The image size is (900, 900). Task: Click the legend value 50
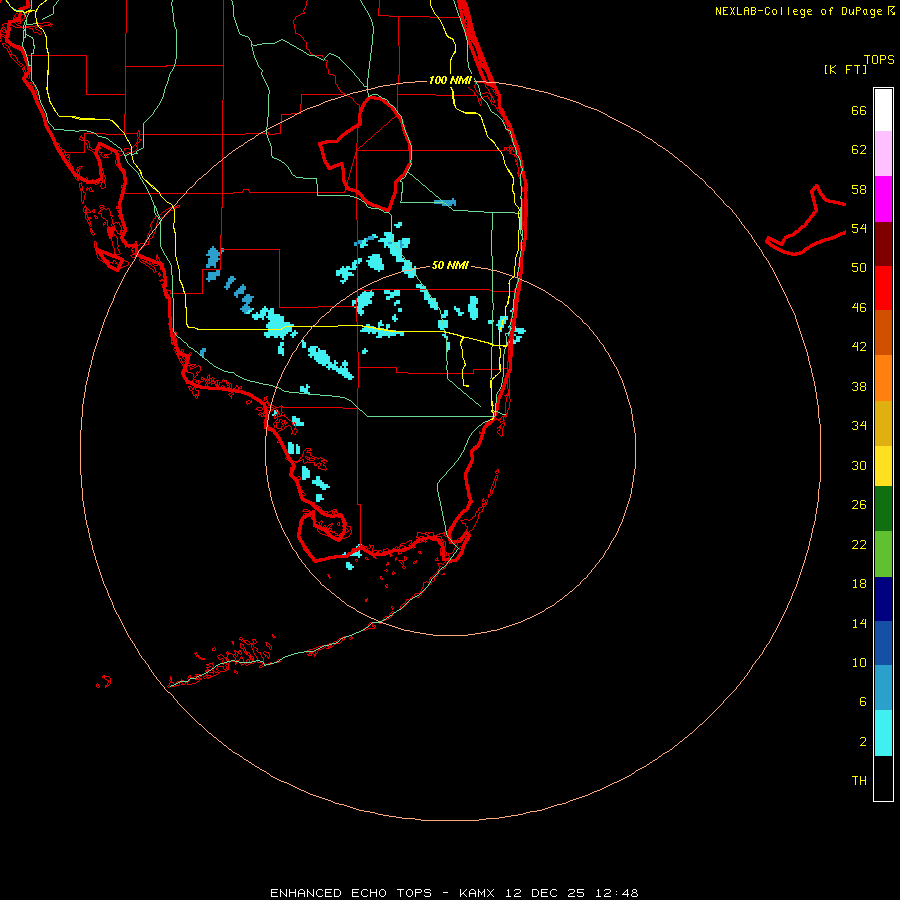859,268
